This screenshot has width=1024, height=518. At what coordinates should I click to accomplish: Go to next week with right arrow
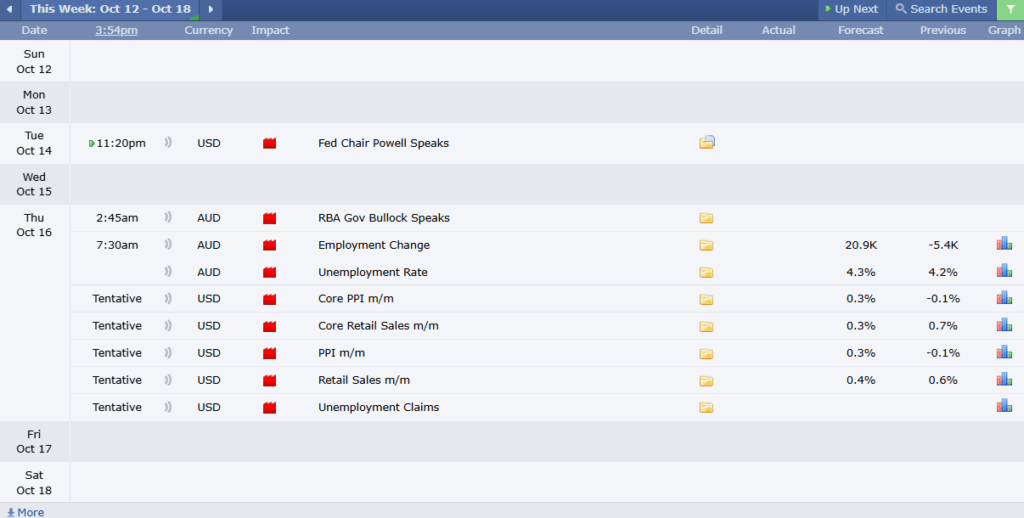coord(210,9)
